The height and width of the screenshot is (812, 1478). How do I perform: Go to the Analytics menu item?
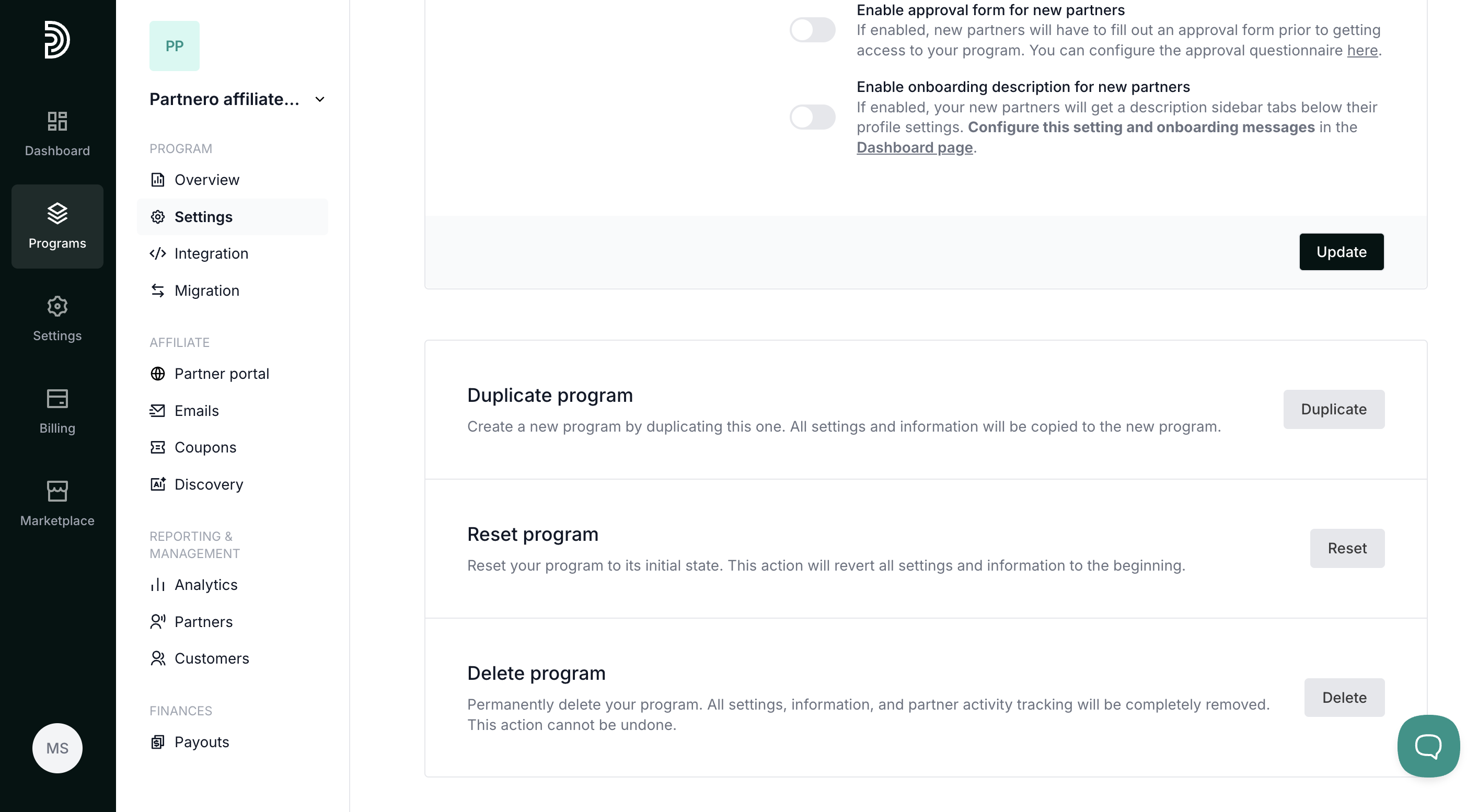point(205,585)
